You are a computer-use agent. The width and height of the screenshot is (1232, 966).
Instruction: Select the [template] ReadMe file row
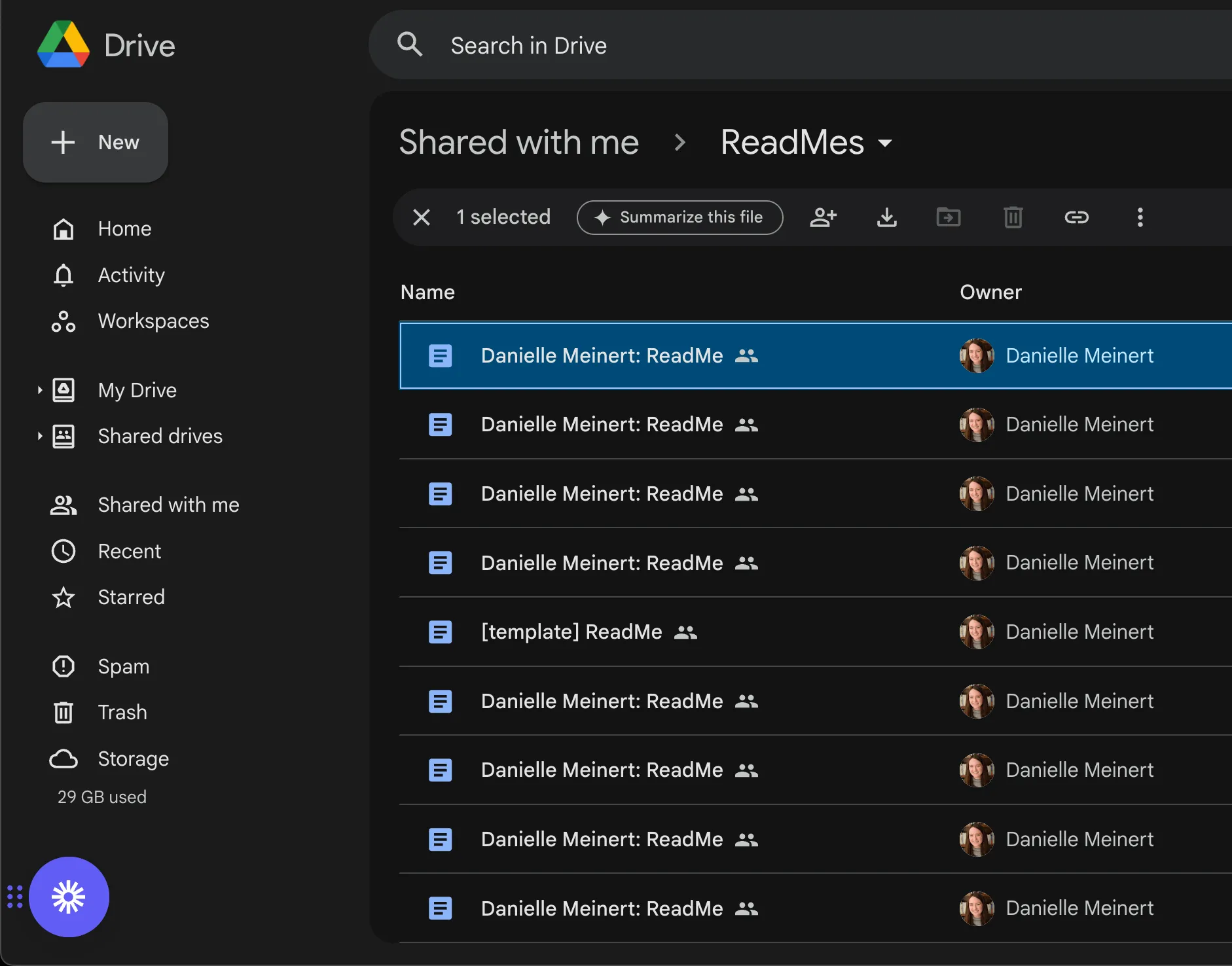(x=815, y=632)
